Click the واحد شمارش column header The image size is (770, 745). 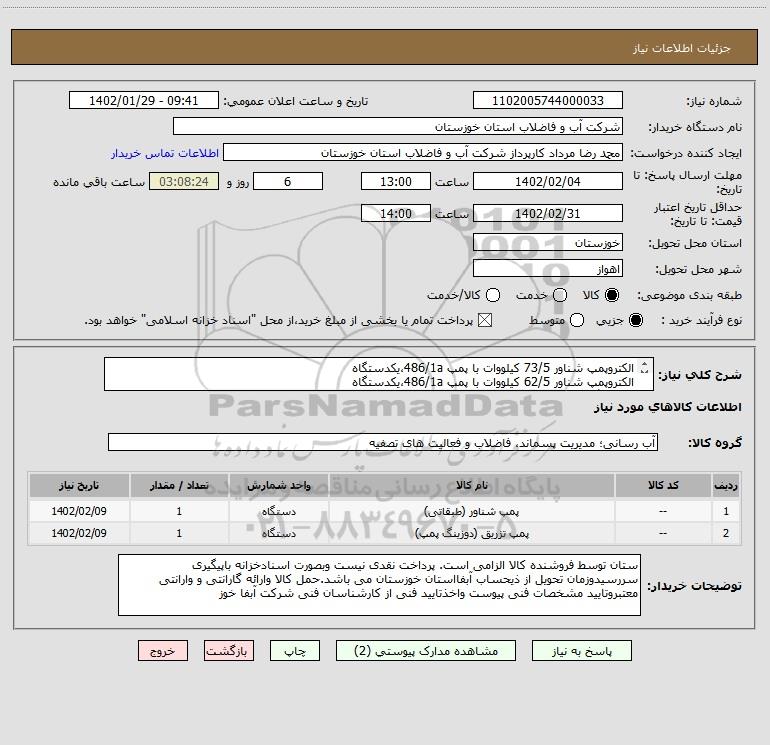278,485
